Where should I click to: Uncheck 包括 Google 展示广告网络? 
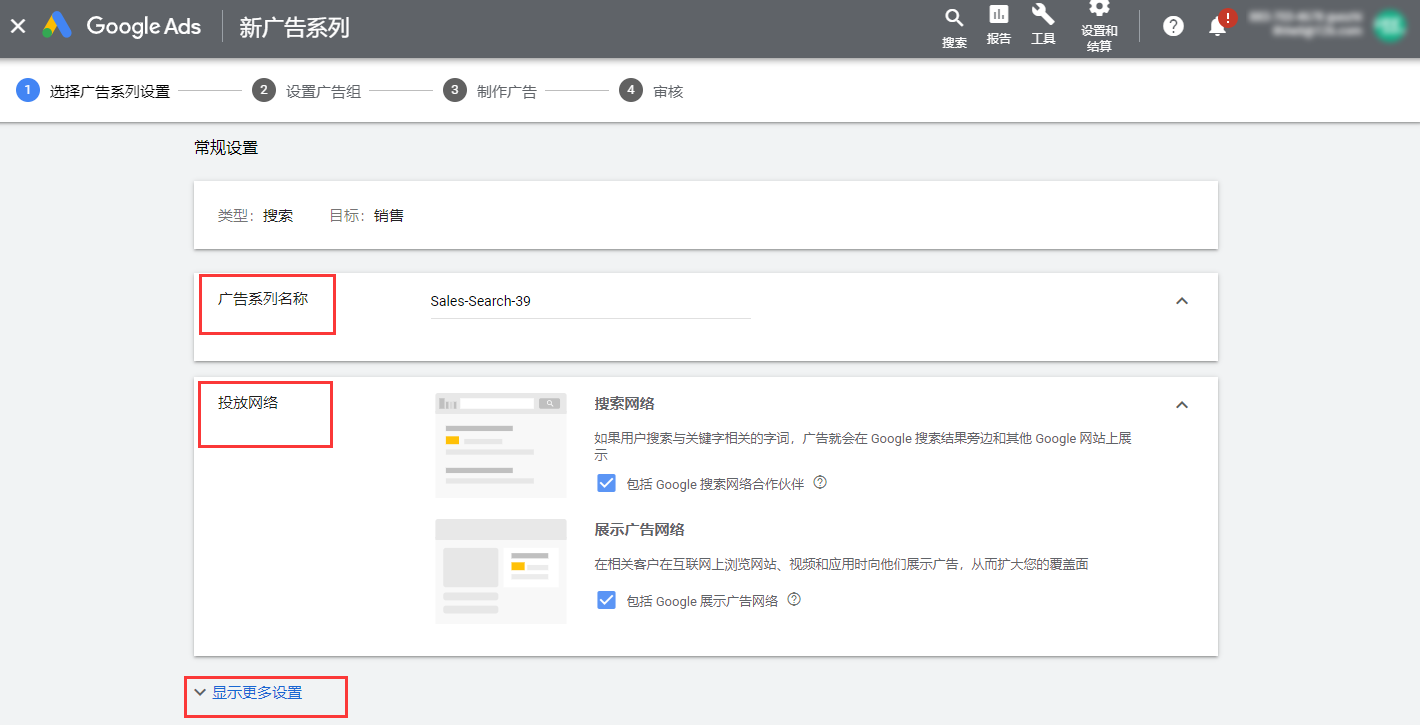click(x=606, y=601)
